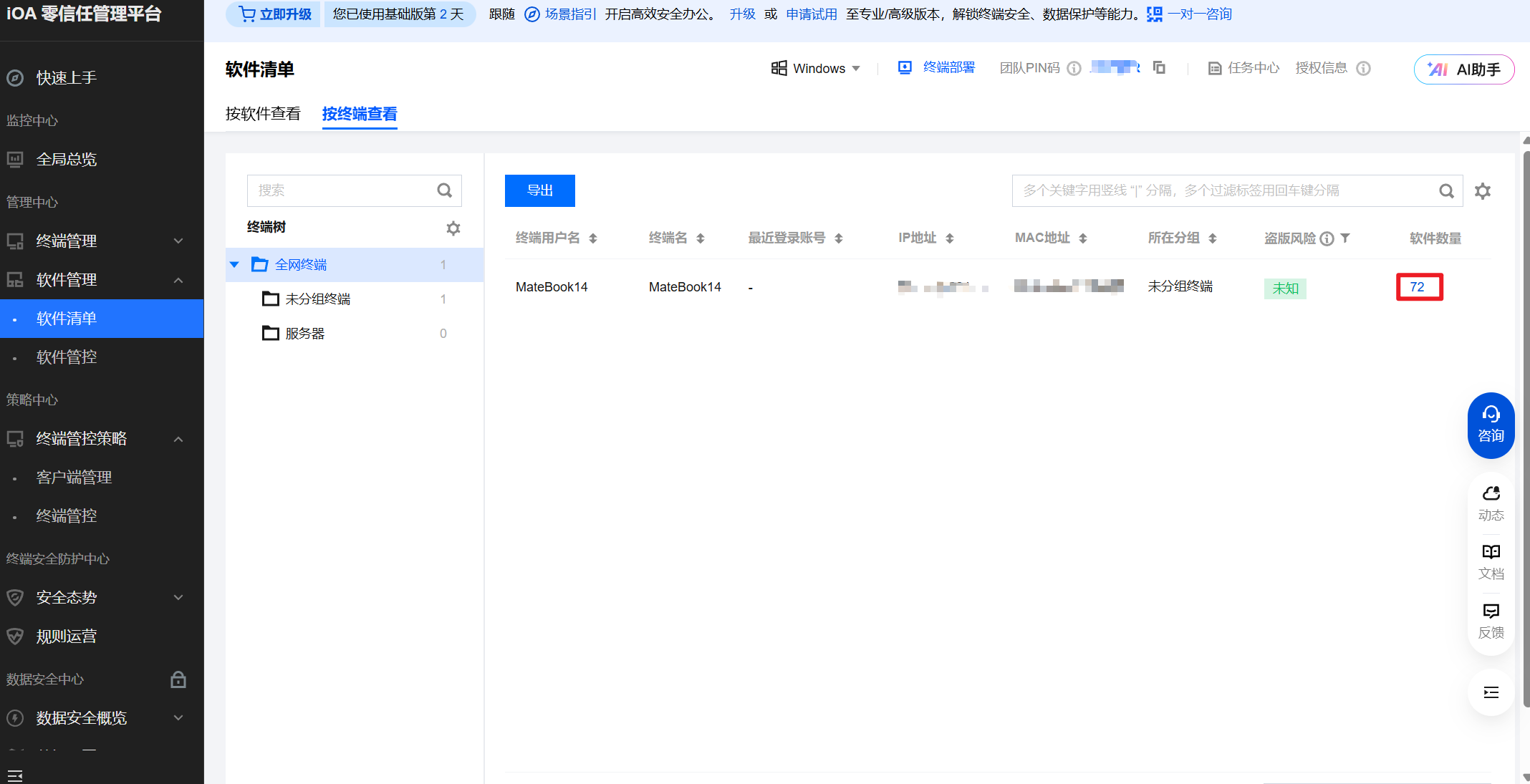Open the Windows platform dropdown
Viewport: 1530px width, 784px height.
816,68
